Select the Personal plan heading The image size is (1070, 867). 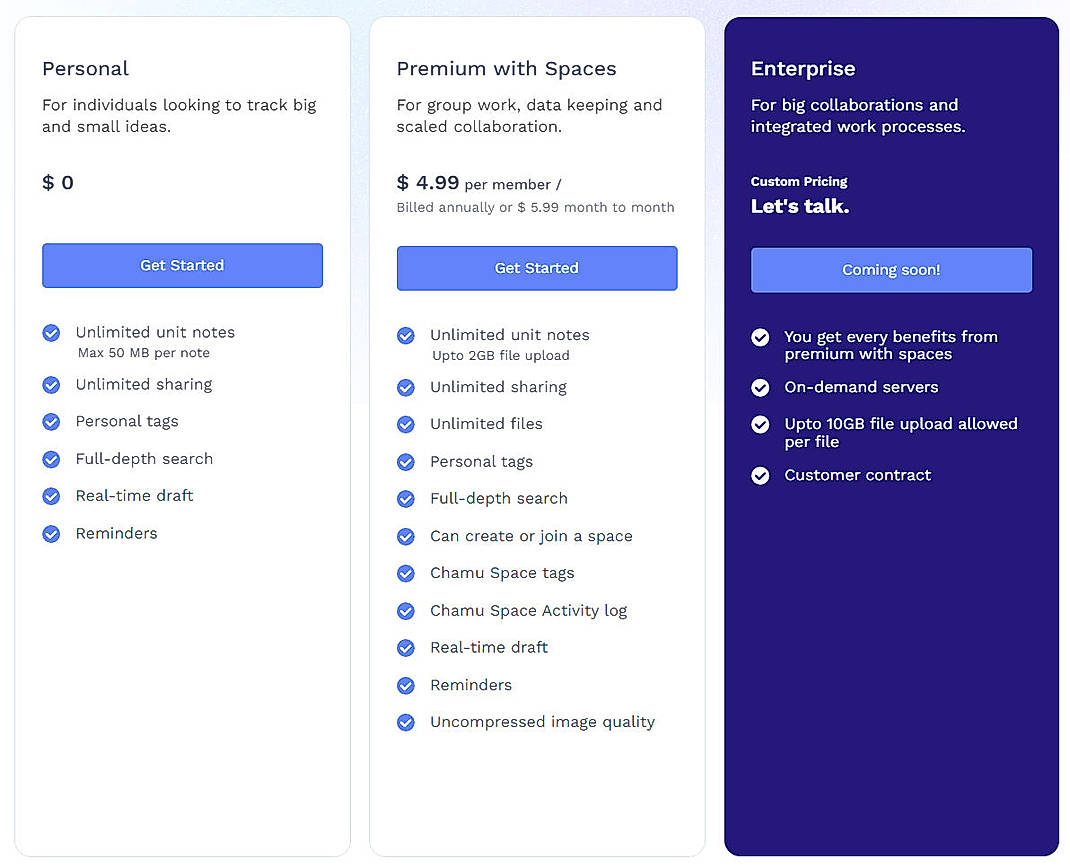(x=85, y=69)
